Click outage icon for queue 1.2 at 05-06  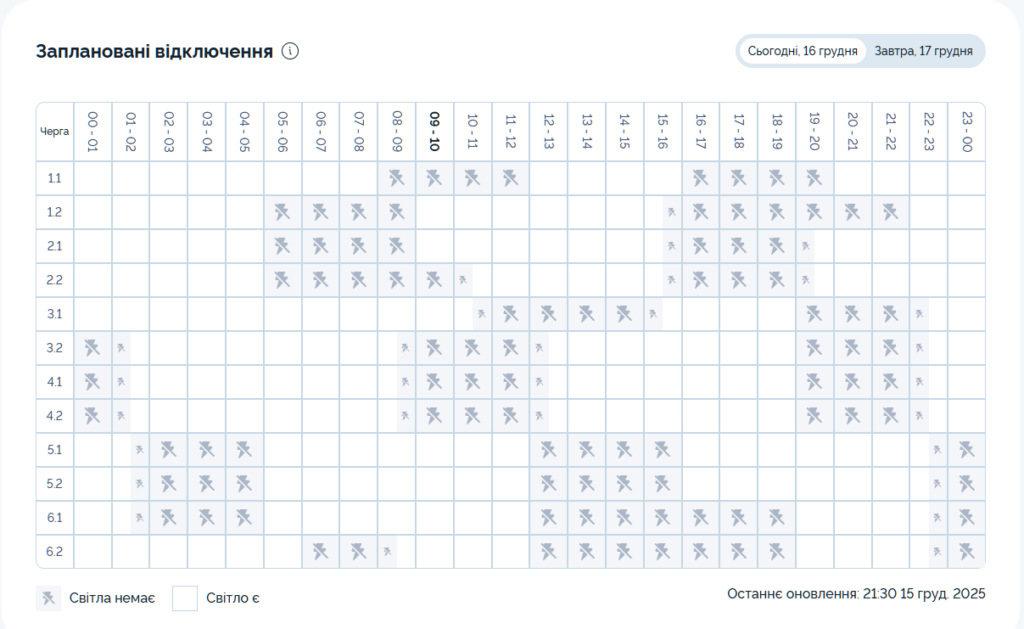(x=283, y=213)
